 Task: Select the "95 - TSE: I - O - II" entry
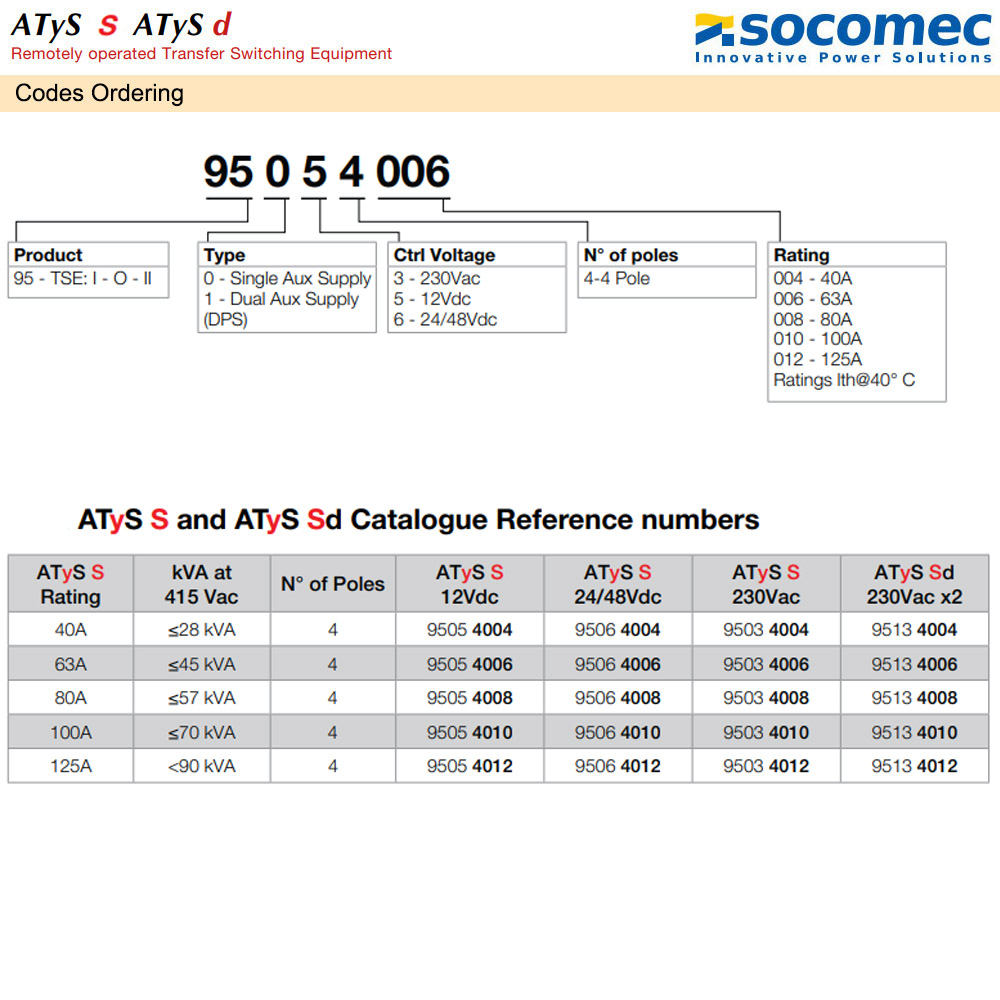click(83, 279)
